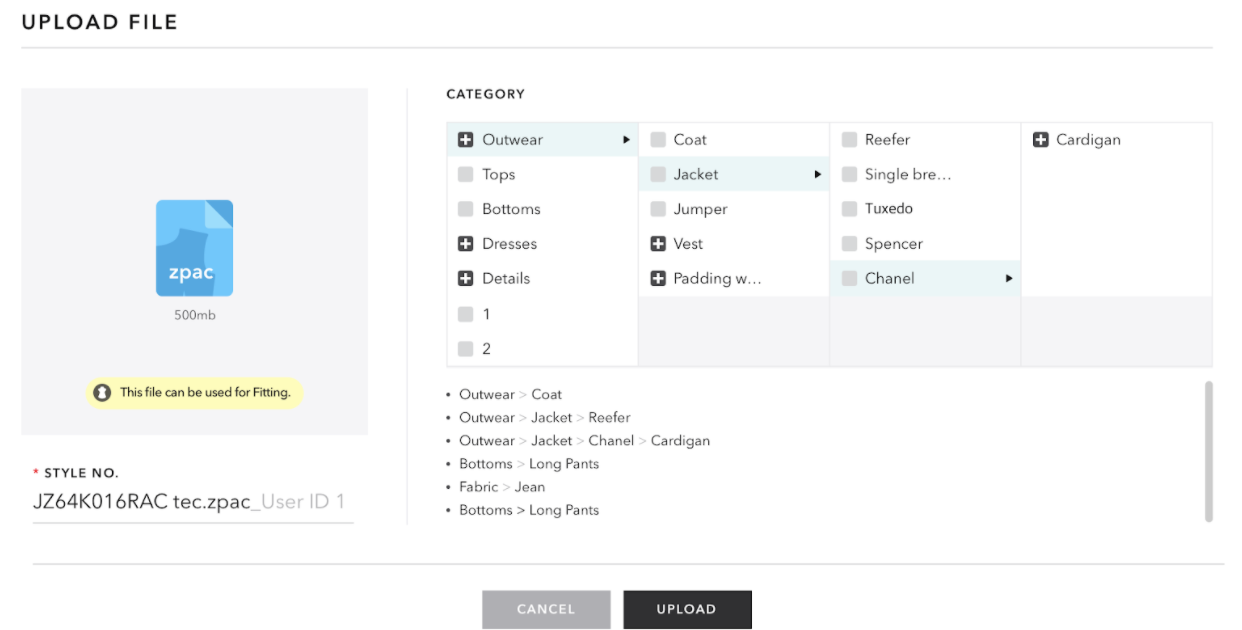Expand Dresses with its plus icon
Screen dimensions: 1242x630
pyautogui.click(x=465, y=244)
